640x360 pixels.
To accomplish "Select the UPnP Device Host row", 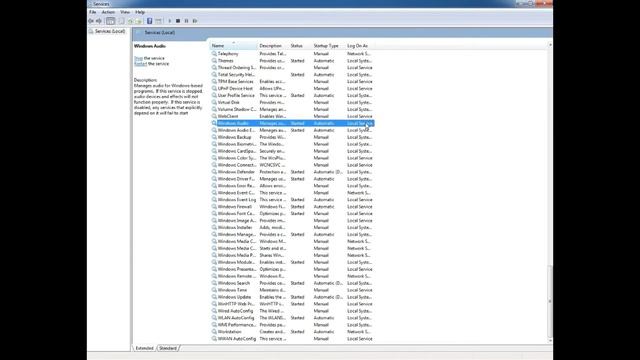I will (x=292, y=89).
